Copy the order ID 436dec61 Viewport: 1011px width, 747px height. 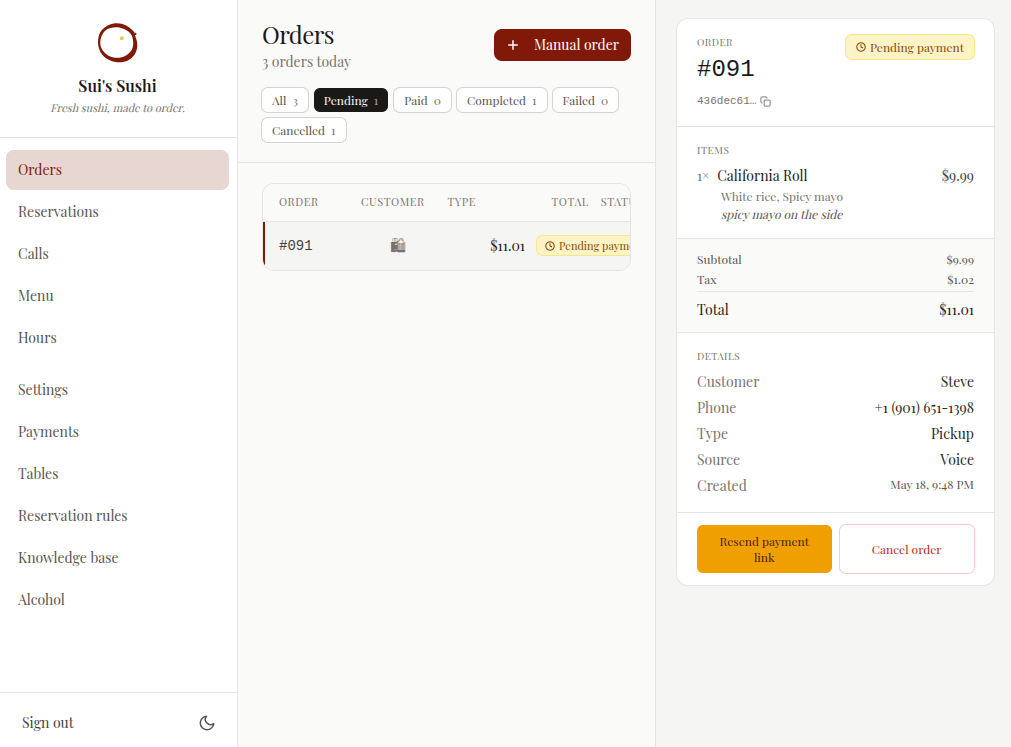tap(765, 101)
